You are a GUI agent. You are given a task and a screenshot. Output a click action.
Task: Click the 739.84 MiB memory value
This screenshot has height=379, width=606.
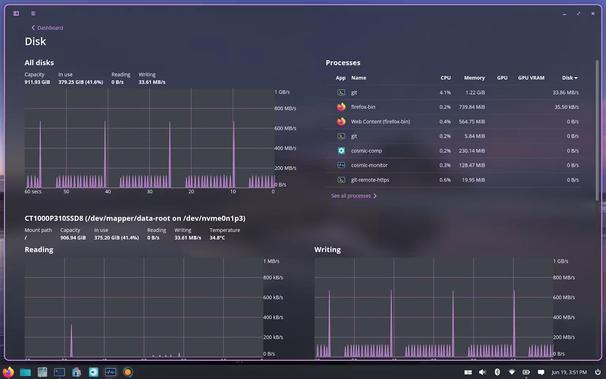pyautogui.click(x=472, y=107)
